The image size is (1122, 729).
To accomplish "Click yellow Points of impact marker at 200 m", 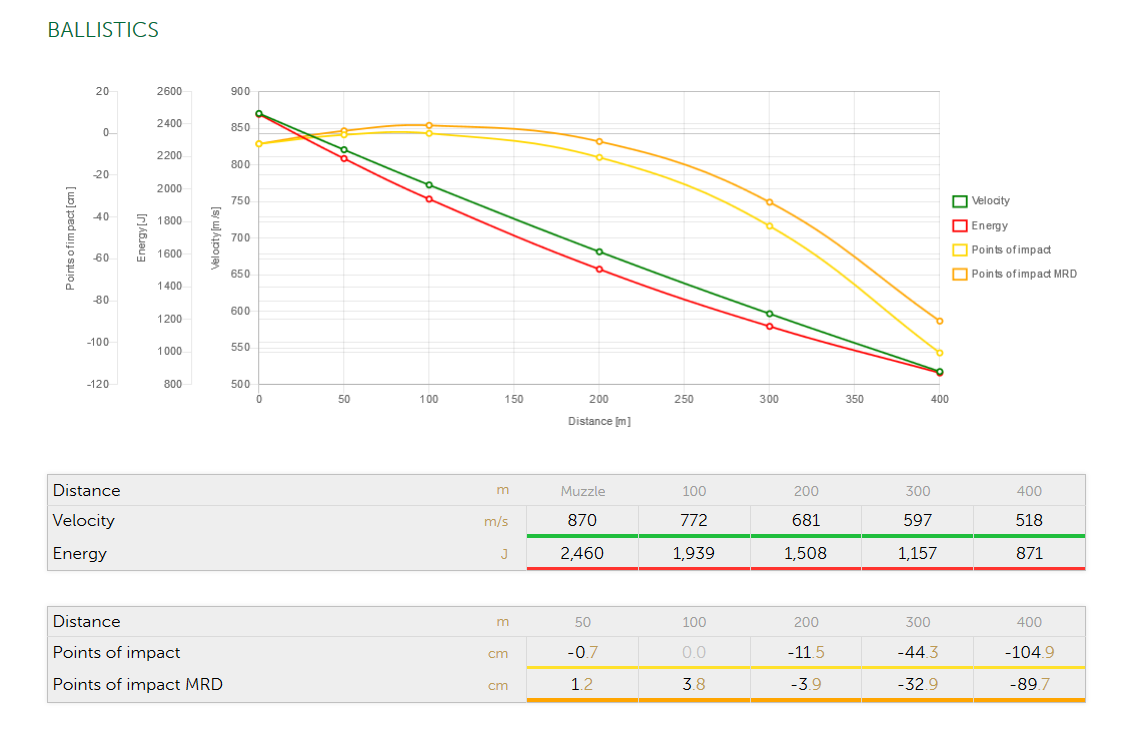I will pos(599,157).
